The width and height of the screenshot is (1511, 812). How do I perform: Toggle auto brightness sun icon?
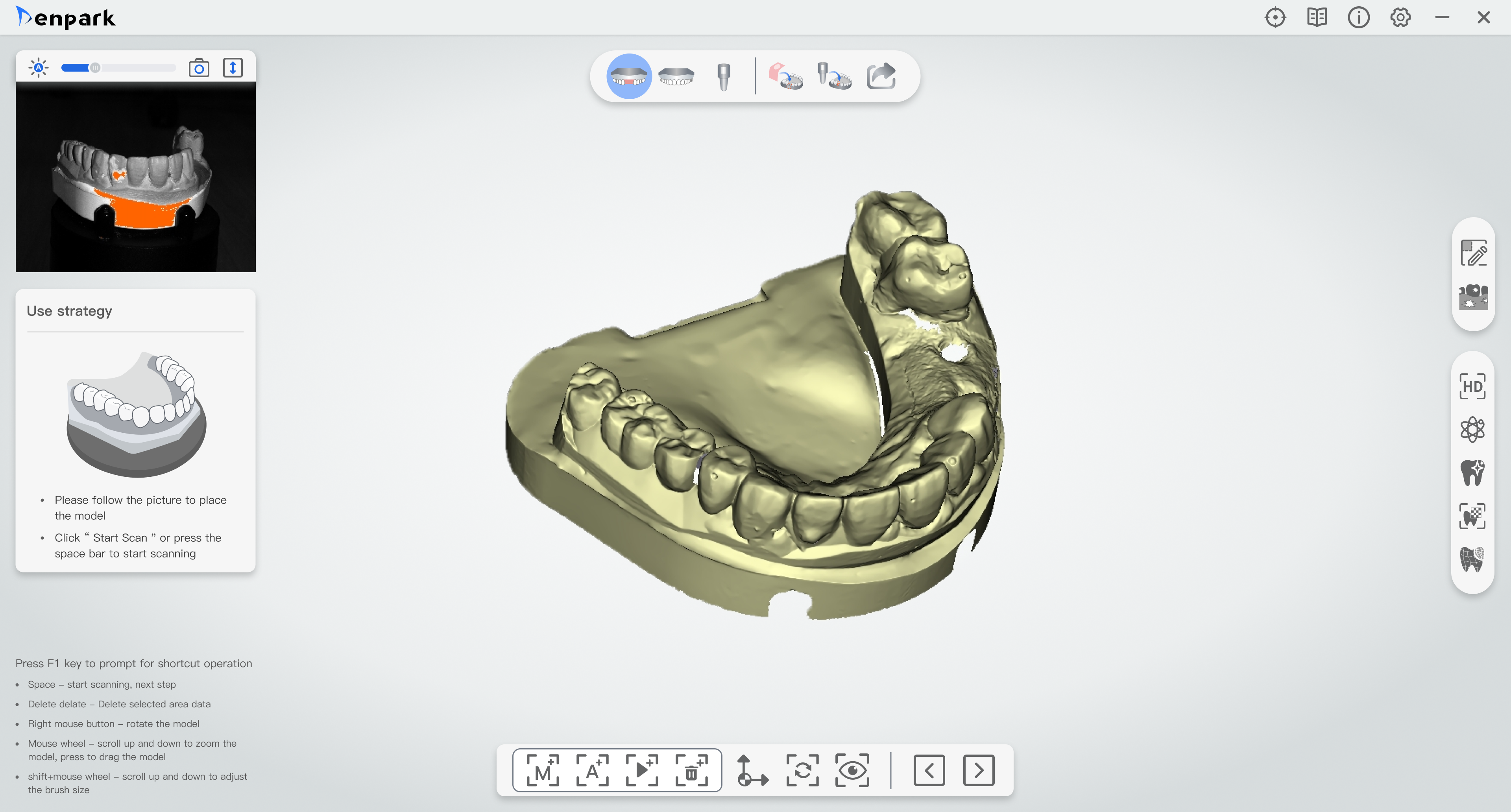point(39,68)
